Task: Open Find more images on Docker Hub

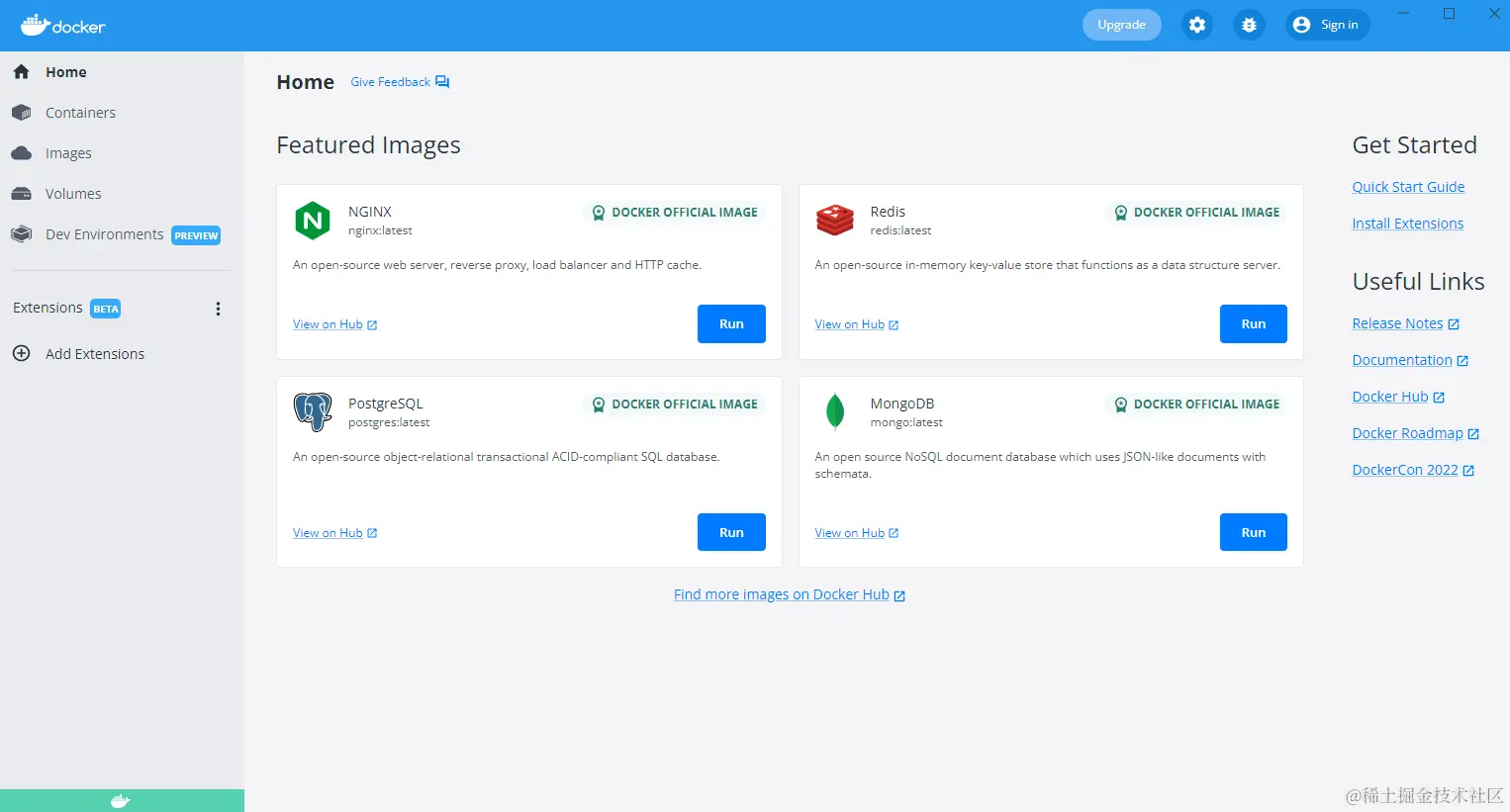Action: click(x=789, y=594)
